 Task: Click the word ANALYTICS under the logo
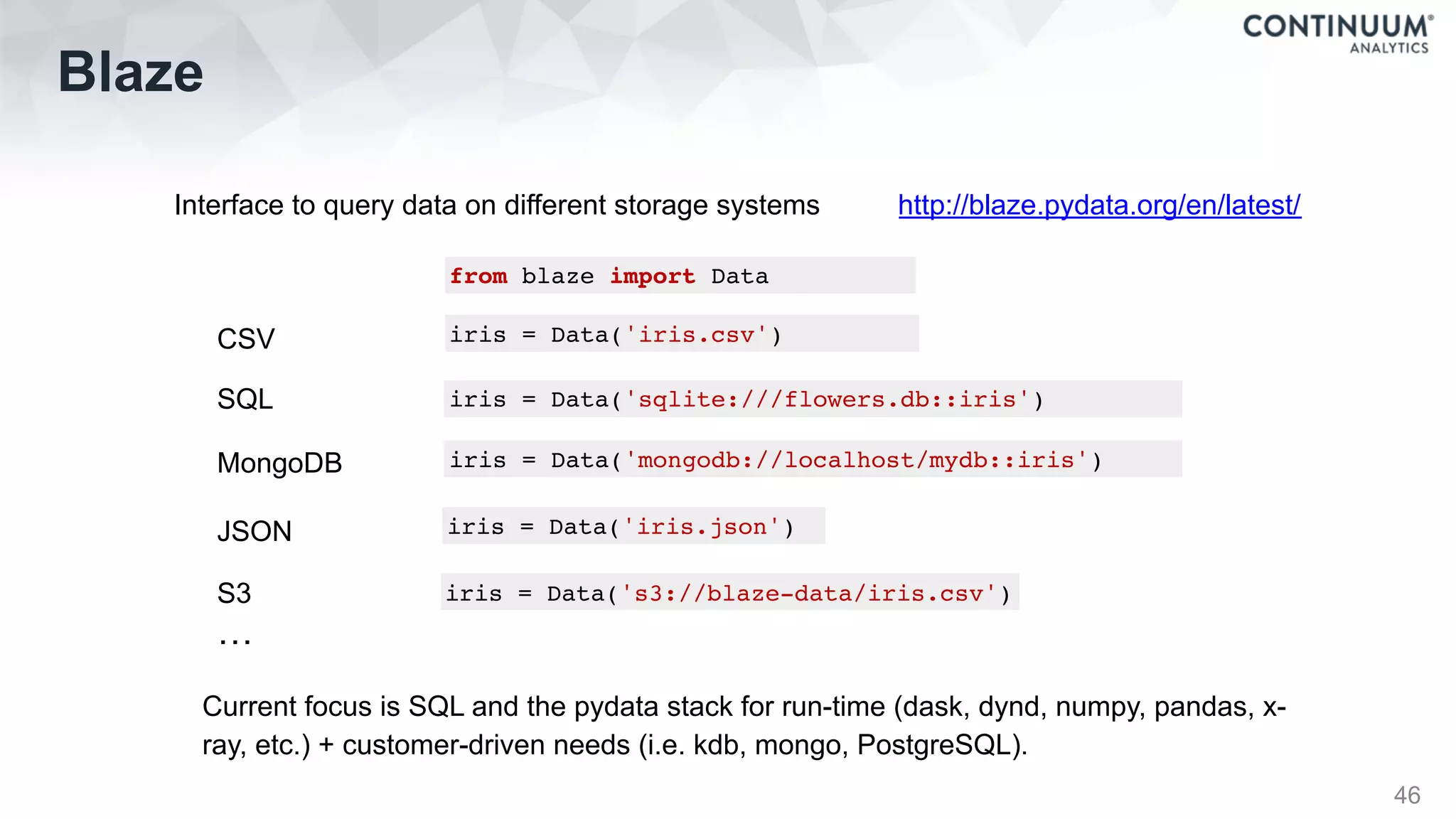pyautogui.click(x=1388, y=48)
